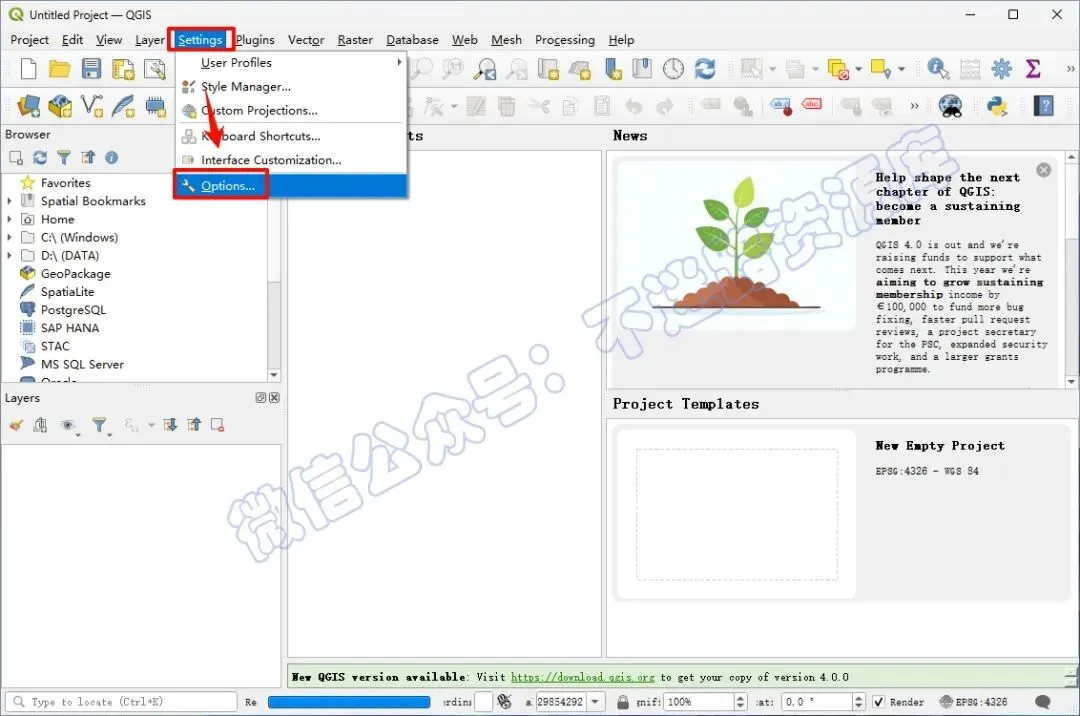Expand the Spatial Bookmarks tree item
1080x716 pixels.
(9, 201)
